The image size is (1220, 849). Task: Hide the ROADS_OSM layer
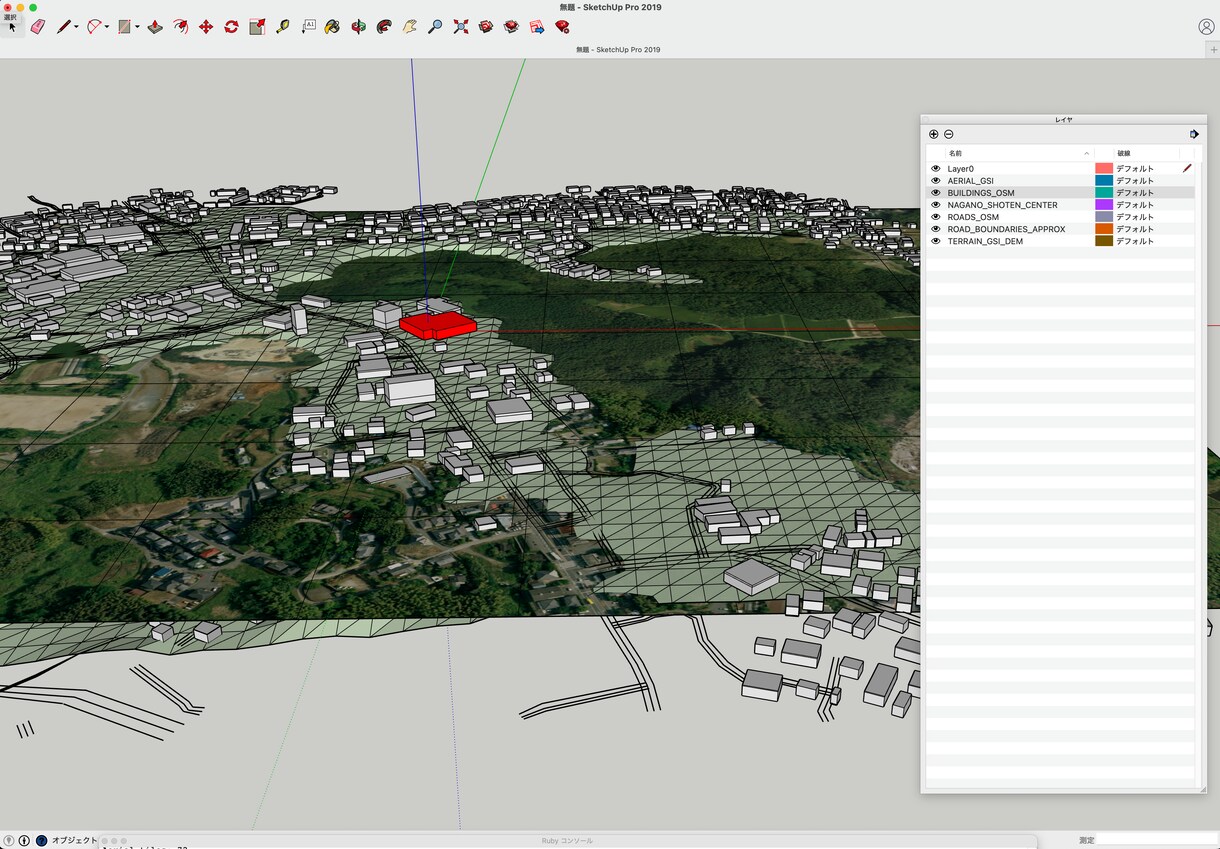click(936, 217)
